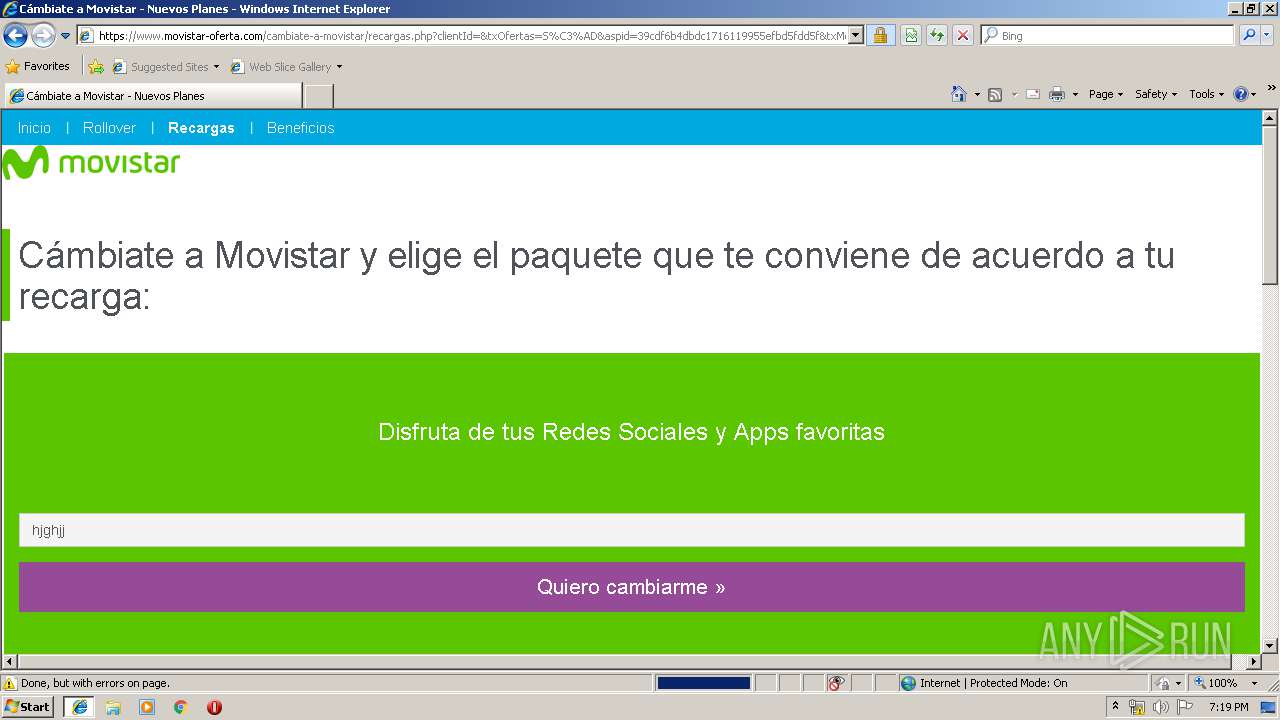Open Suggested Sites dropdown
1280x720 pixels.
click(166, 67)
